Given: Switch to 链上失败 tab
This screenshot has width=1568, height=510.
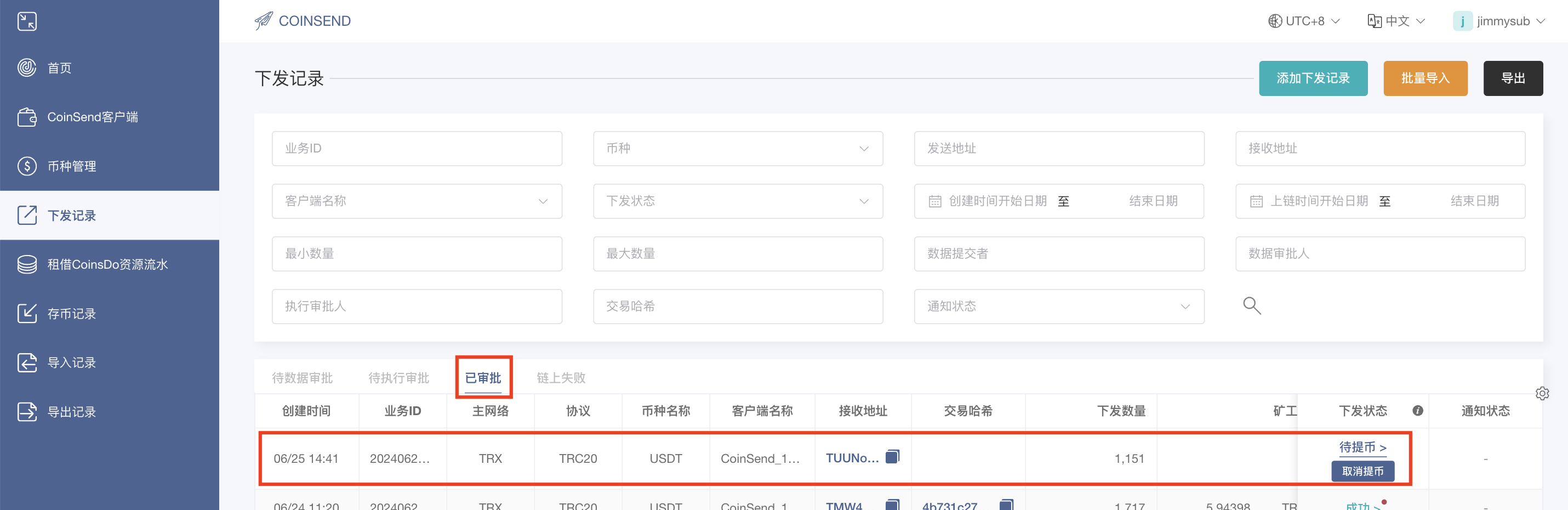Looking at the screenshot, I should point(561,378).
